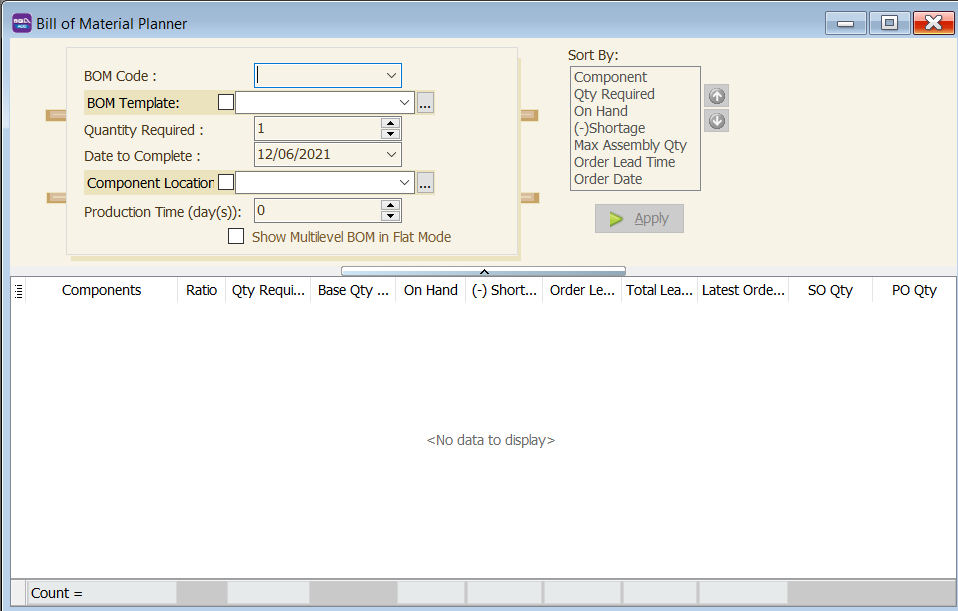Open Component Location browse ellipsis button

pos(425,182)
